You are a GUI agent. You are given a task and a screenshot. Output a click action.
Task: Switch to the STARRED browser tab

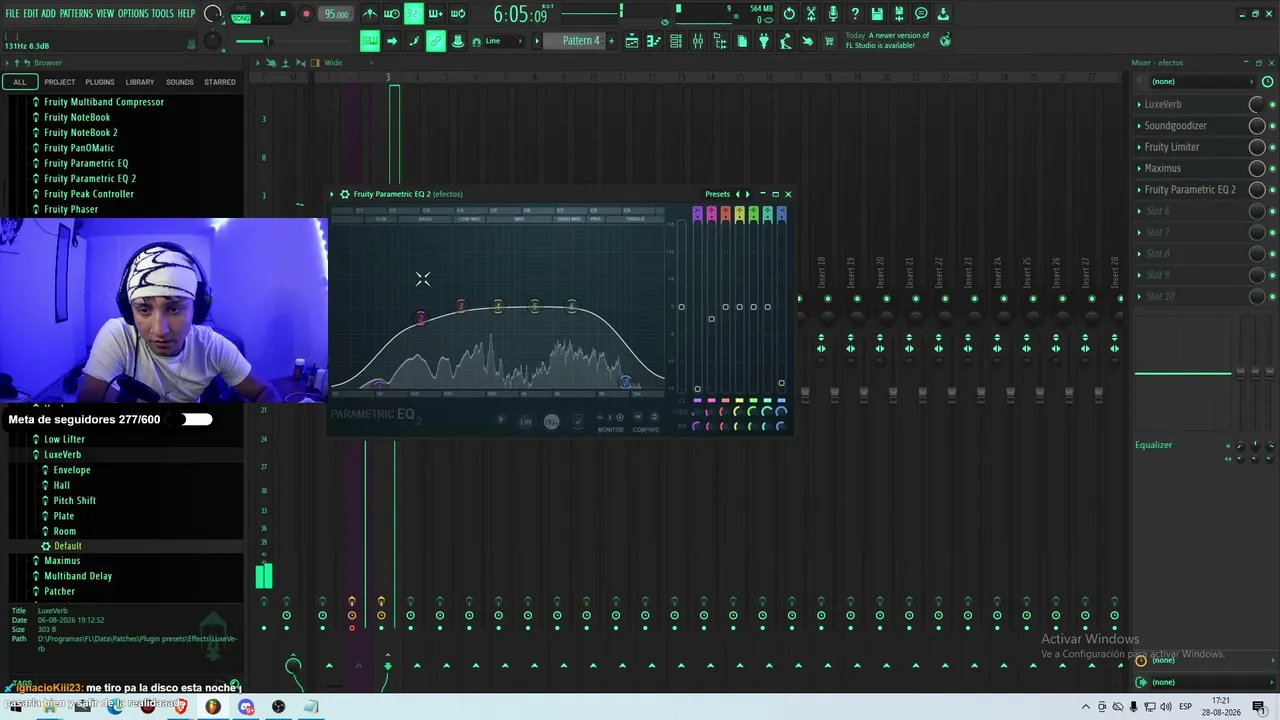[220, 82]
